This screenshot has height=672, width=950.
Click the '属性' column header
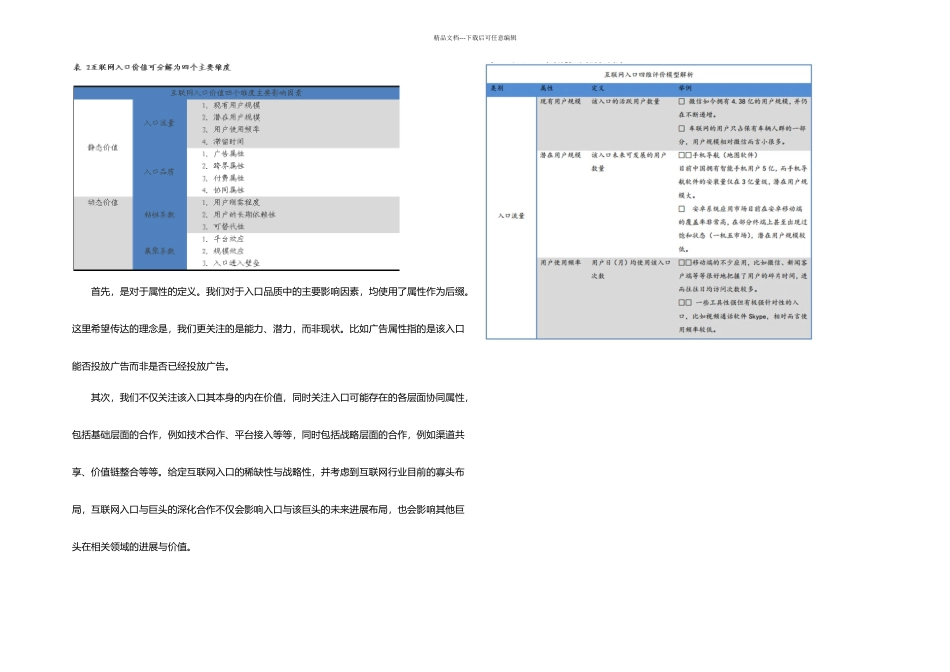(546, 88)
